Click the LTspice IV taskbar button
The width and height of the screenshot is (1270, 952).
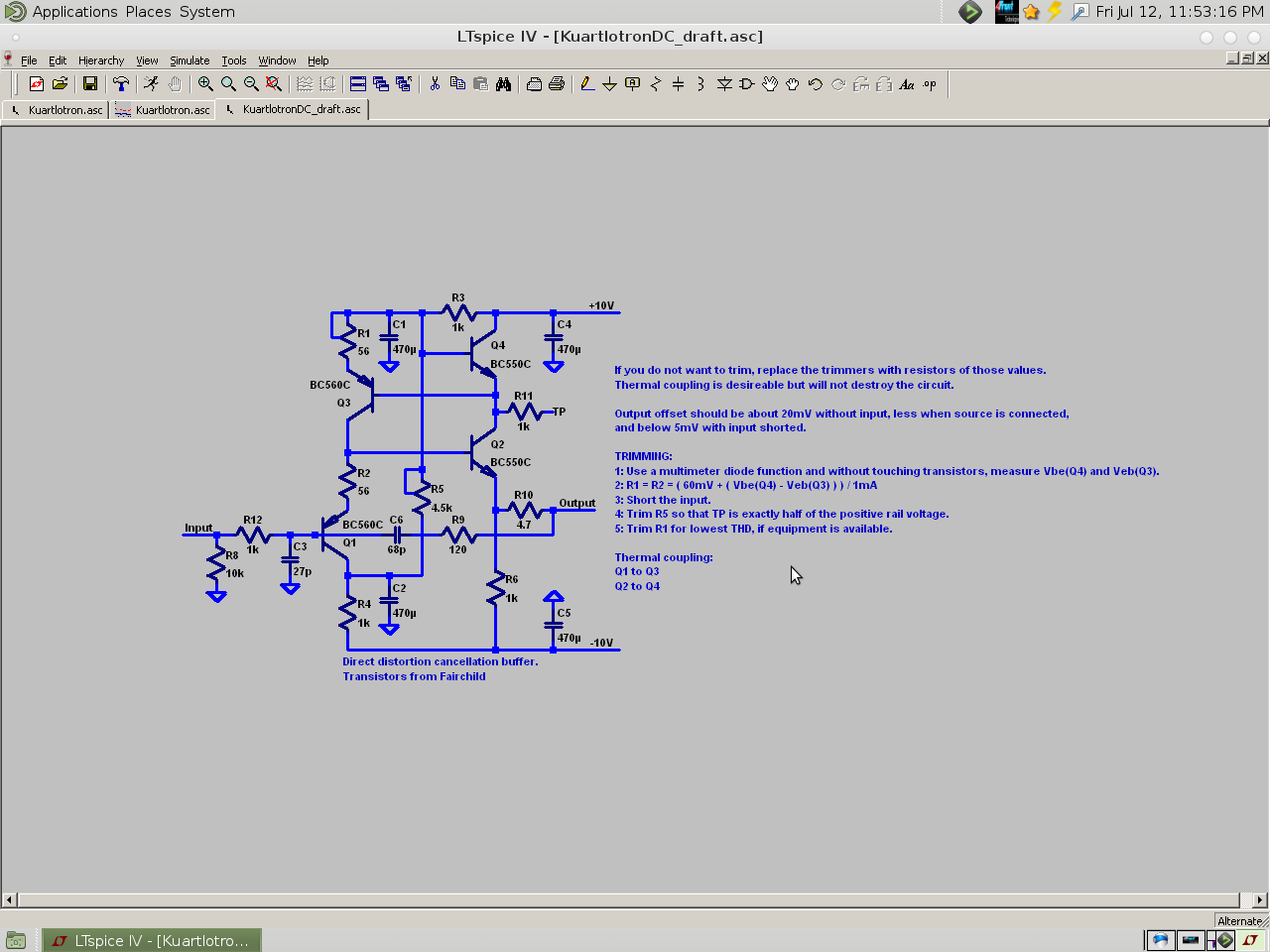click(x=153, y=940)
